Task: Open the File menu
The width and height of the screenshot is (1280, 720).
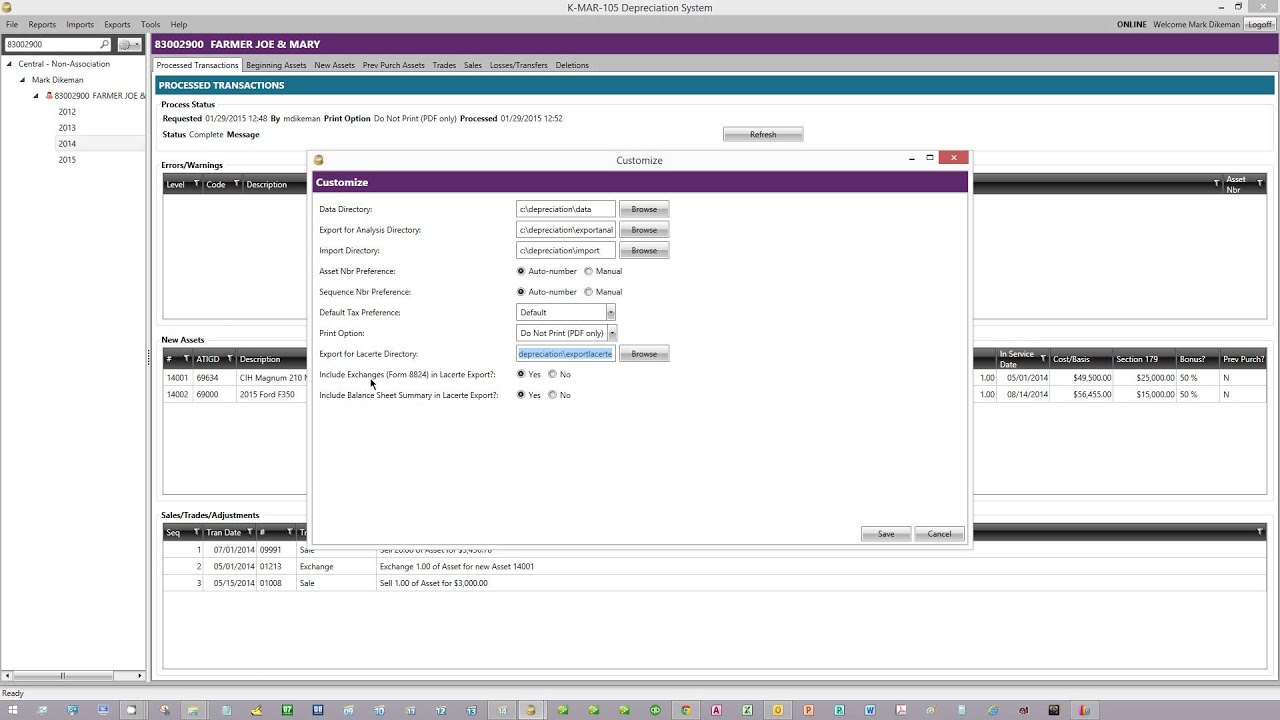Action: click(x=12, y=24)
